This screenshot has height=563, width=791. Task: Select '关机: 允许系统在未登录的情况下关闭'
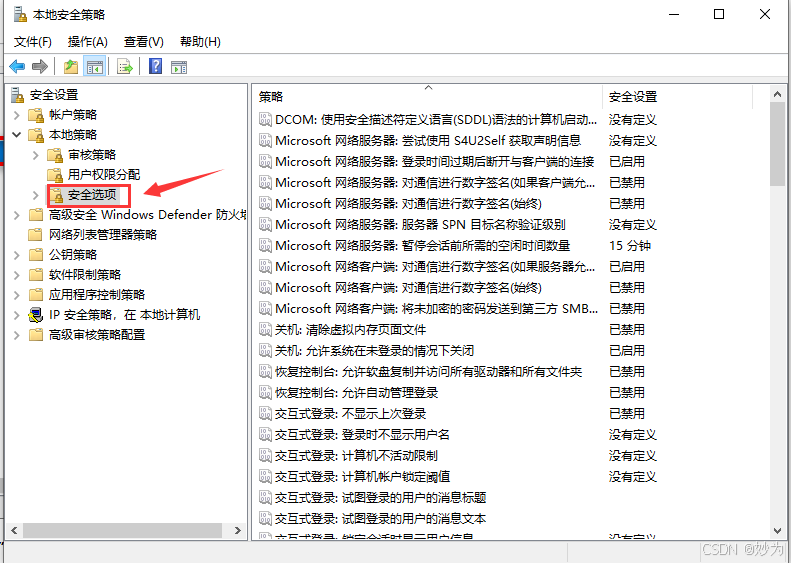374,351
